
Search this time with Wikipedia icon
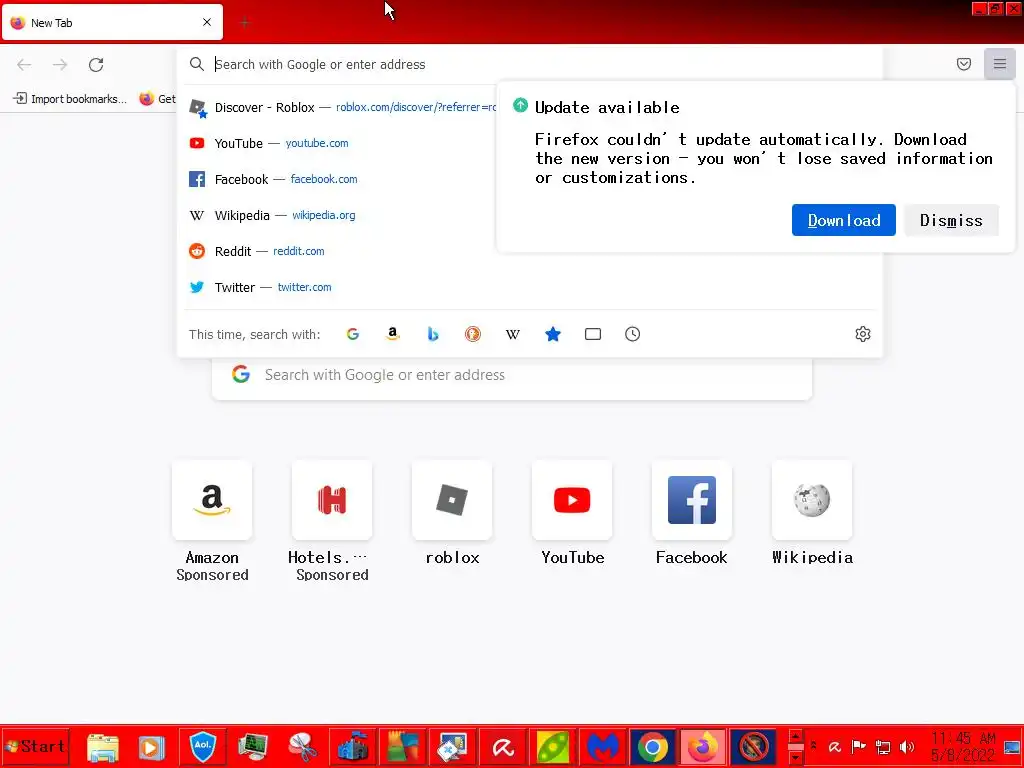pyautogui.click(x=513, y=334)
